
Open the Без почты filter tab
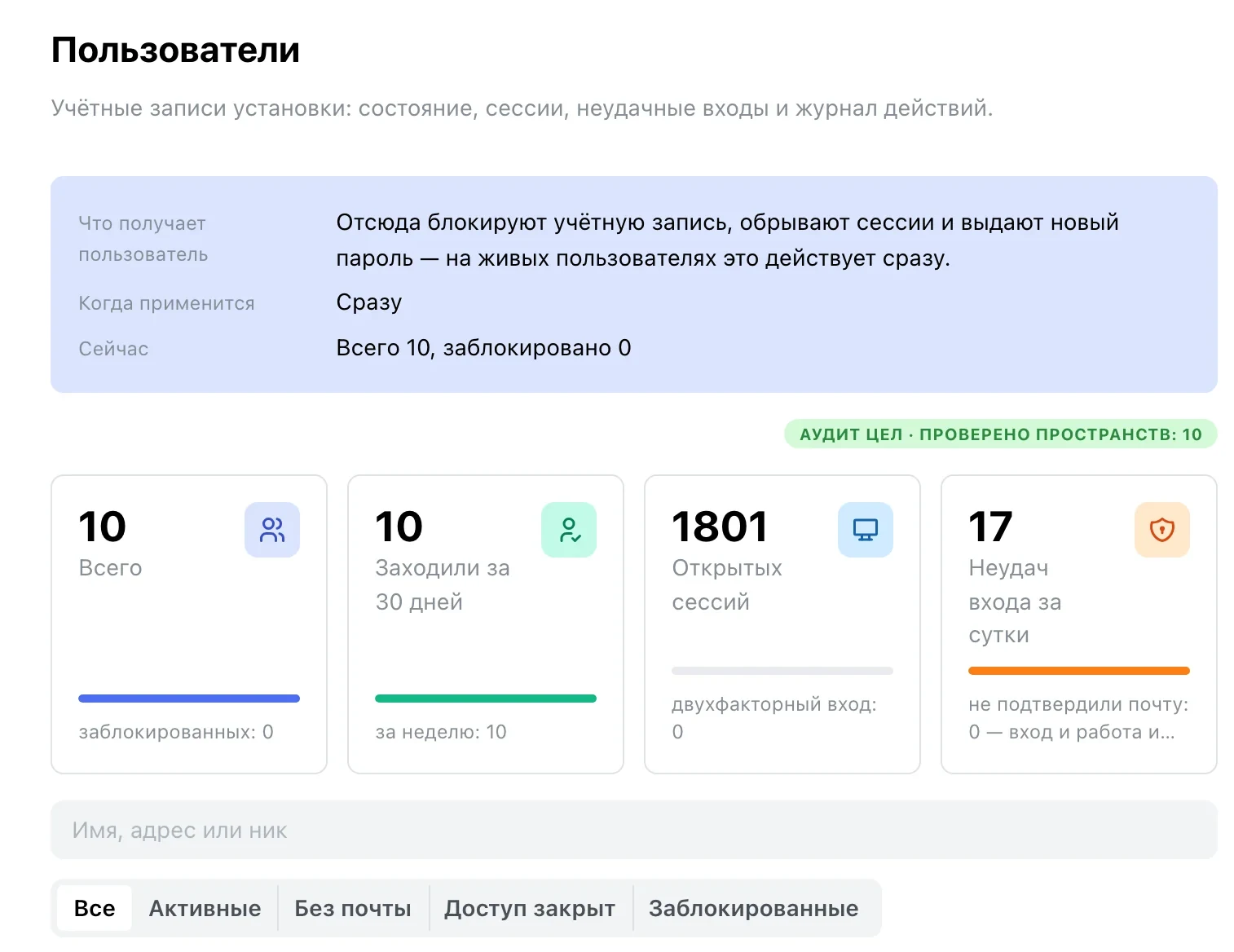(353, 908)
